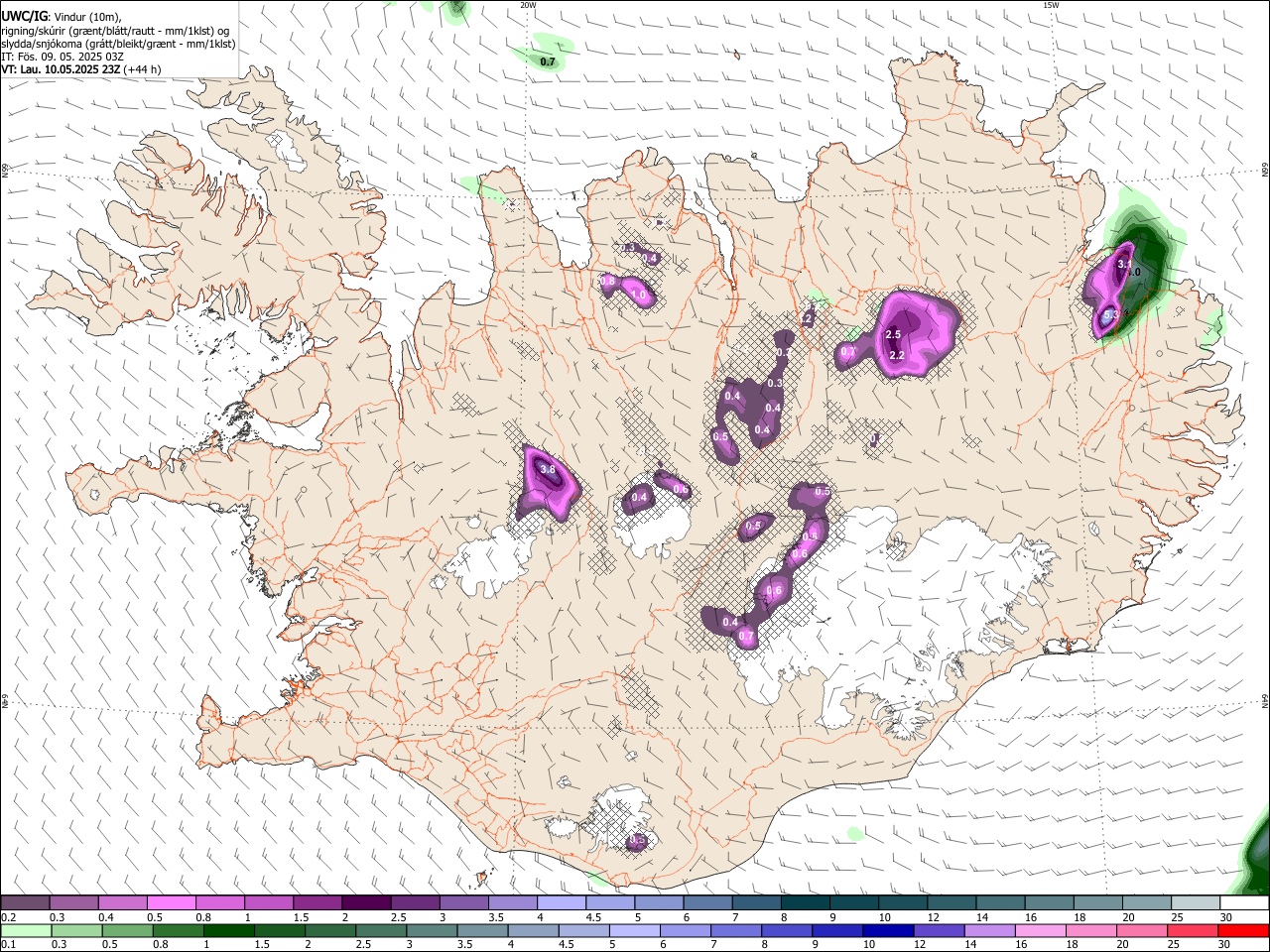Select bright pink upper swatch between 0.5 and 0.8
This screenshot has width=1270, height=952.
tap(172, 903)
